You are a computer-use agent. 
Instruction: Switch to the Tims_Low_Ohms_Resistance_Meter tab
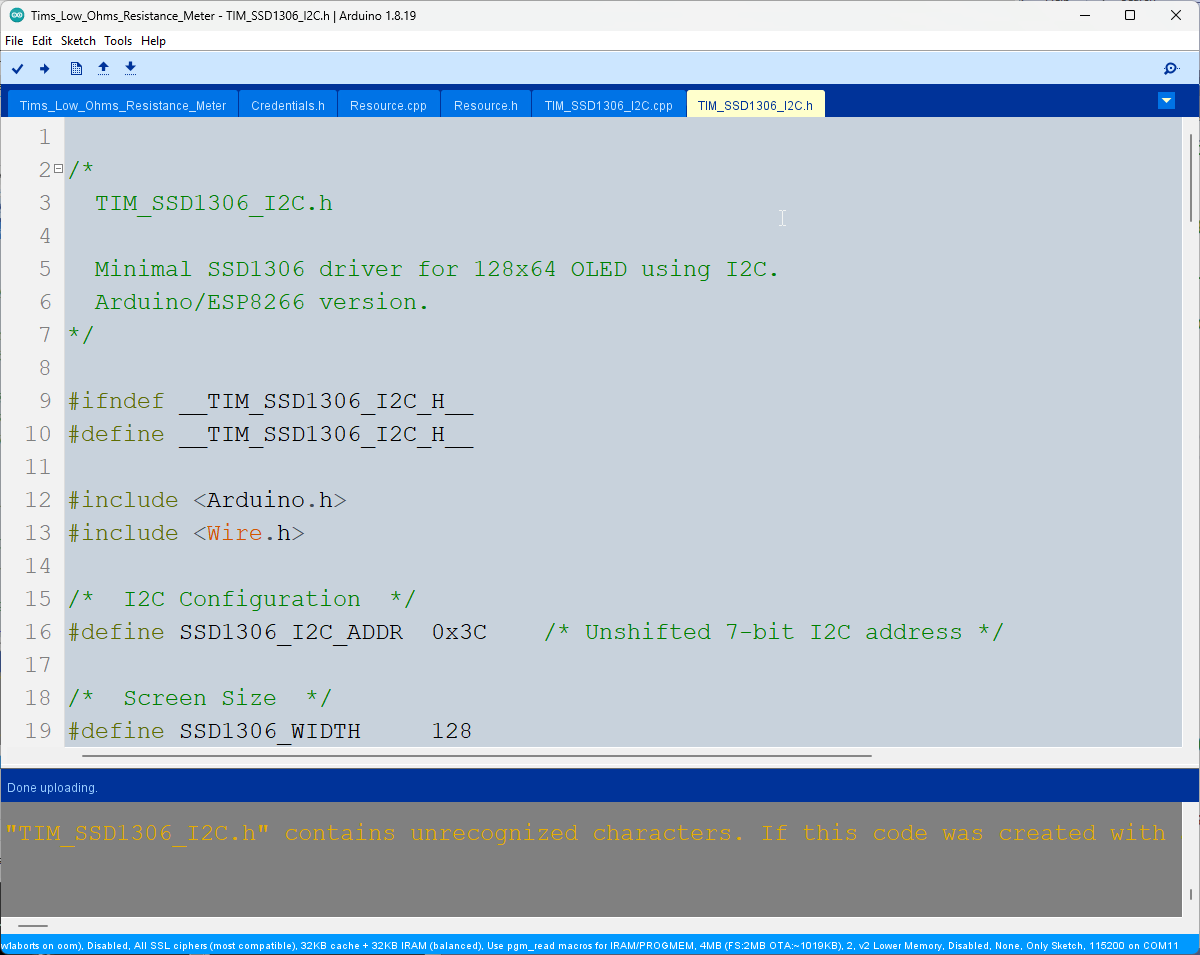[123, 105]
